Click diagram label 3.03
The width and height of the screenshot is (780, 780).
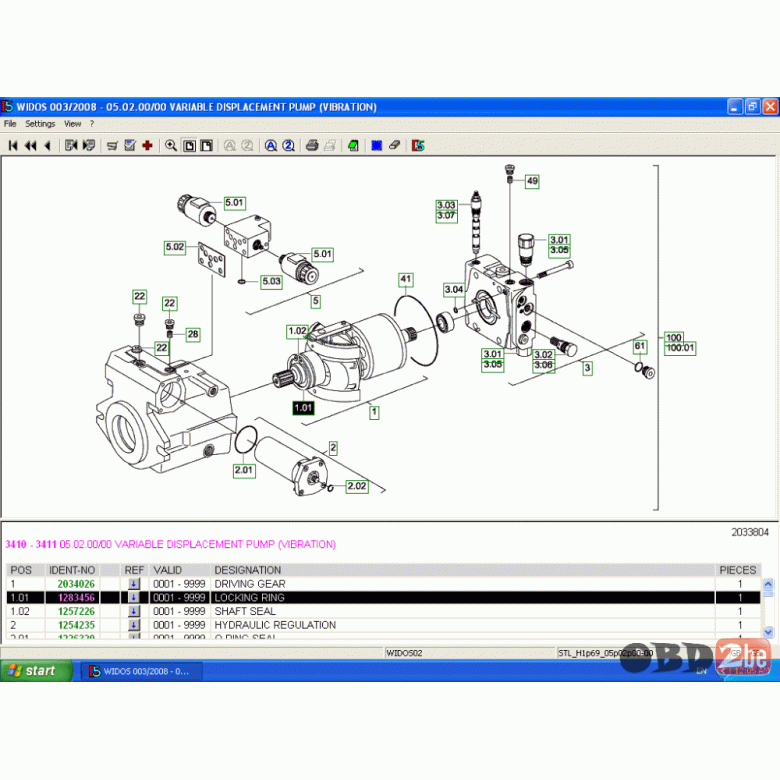[x=446, y=205]
